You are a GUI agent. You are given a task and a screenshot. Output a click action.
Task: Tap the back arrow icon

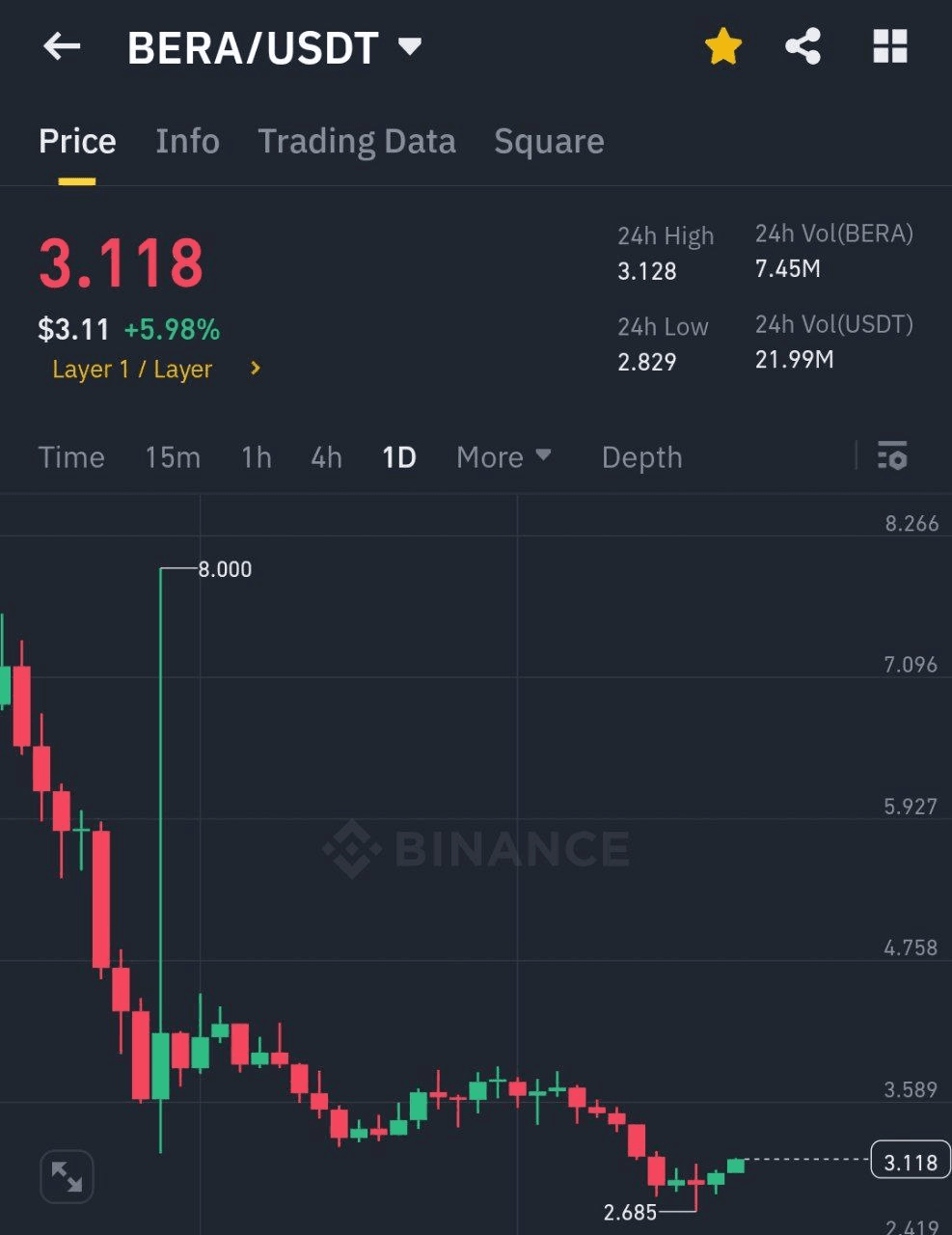click(62, 46)
